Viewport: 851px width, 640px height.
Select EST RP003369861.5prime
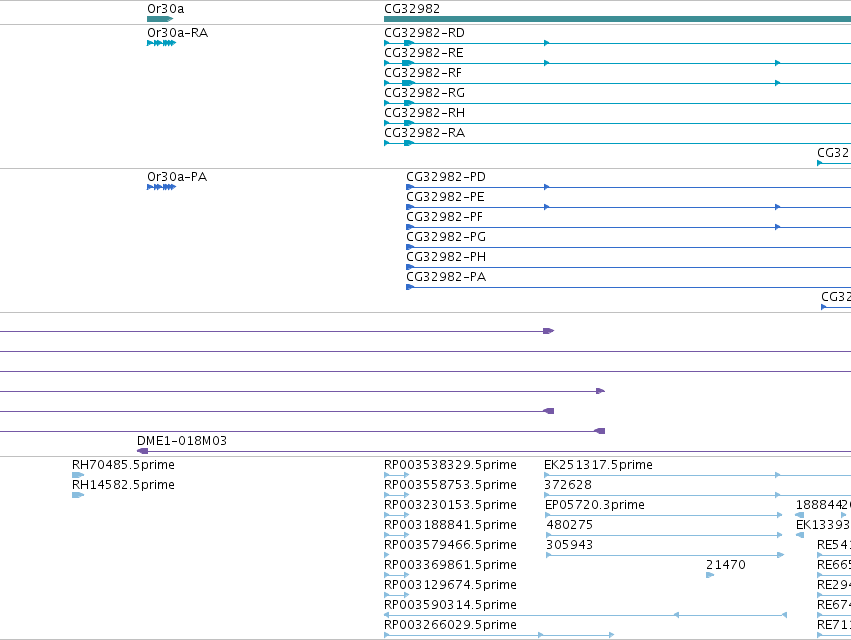click(450, 565)
